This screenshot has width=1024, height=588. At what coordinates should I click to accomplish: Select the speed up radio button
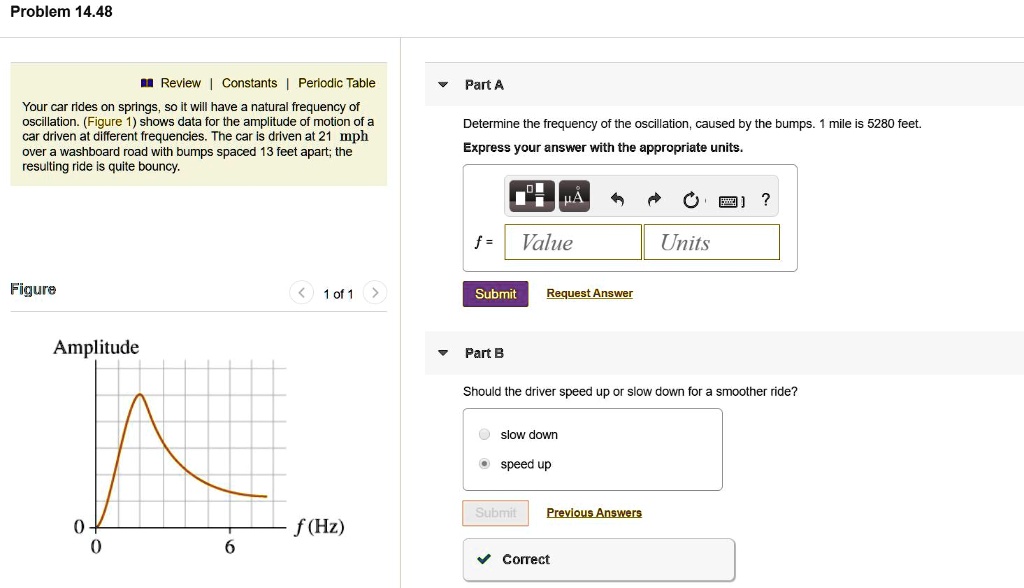[x=484, y=463]
